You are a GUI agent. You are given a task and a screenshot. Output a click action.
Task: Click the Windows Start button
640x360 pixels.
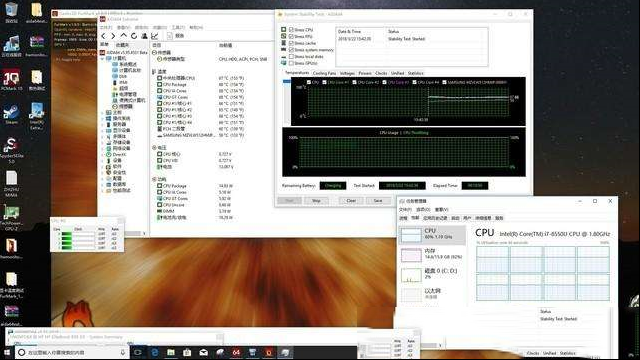point(7,352)
